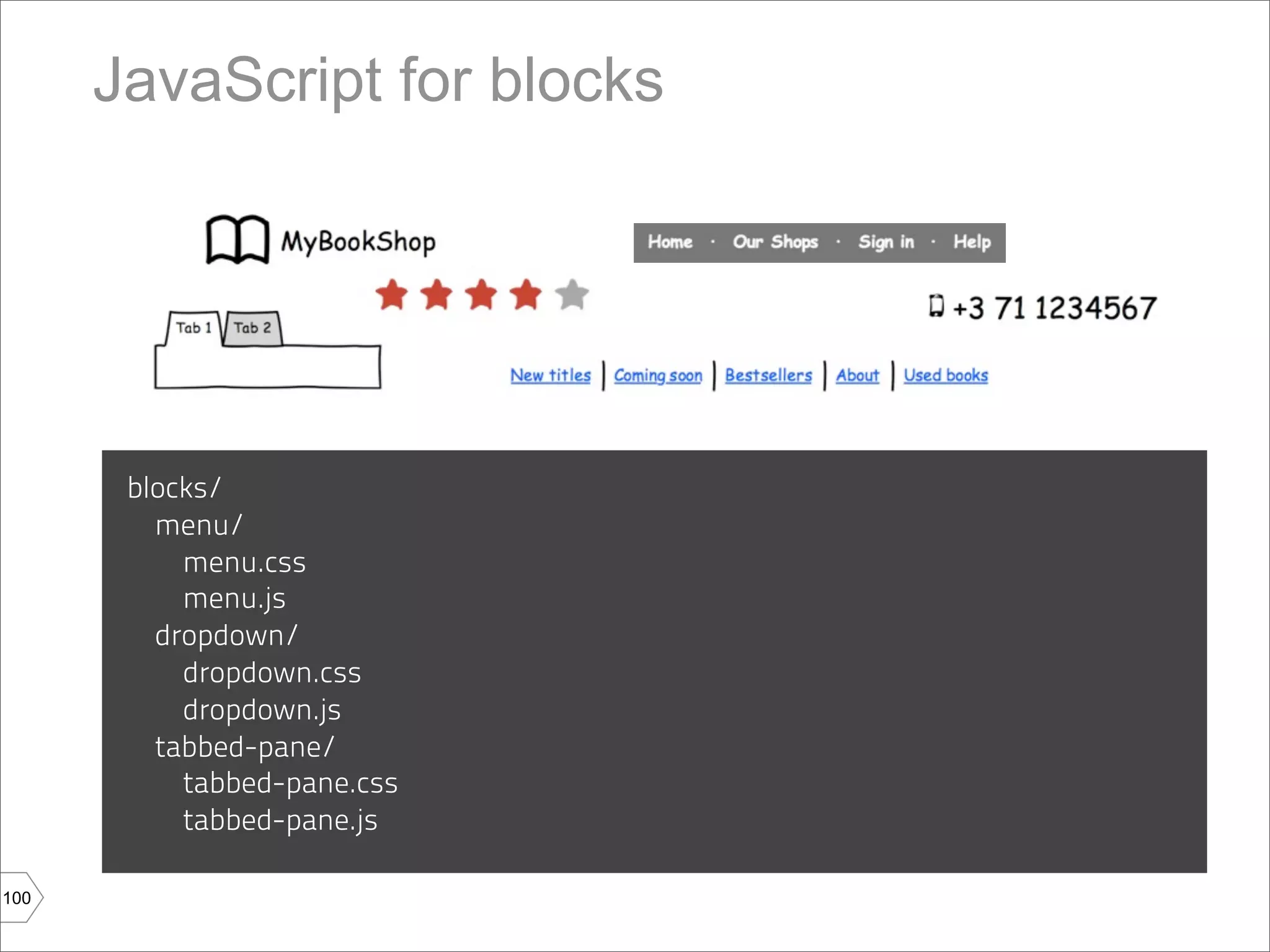This screenshot has height=952, width=1270.
Task: Click the empty tabbed pane content area
Action: tap(267, 367)
